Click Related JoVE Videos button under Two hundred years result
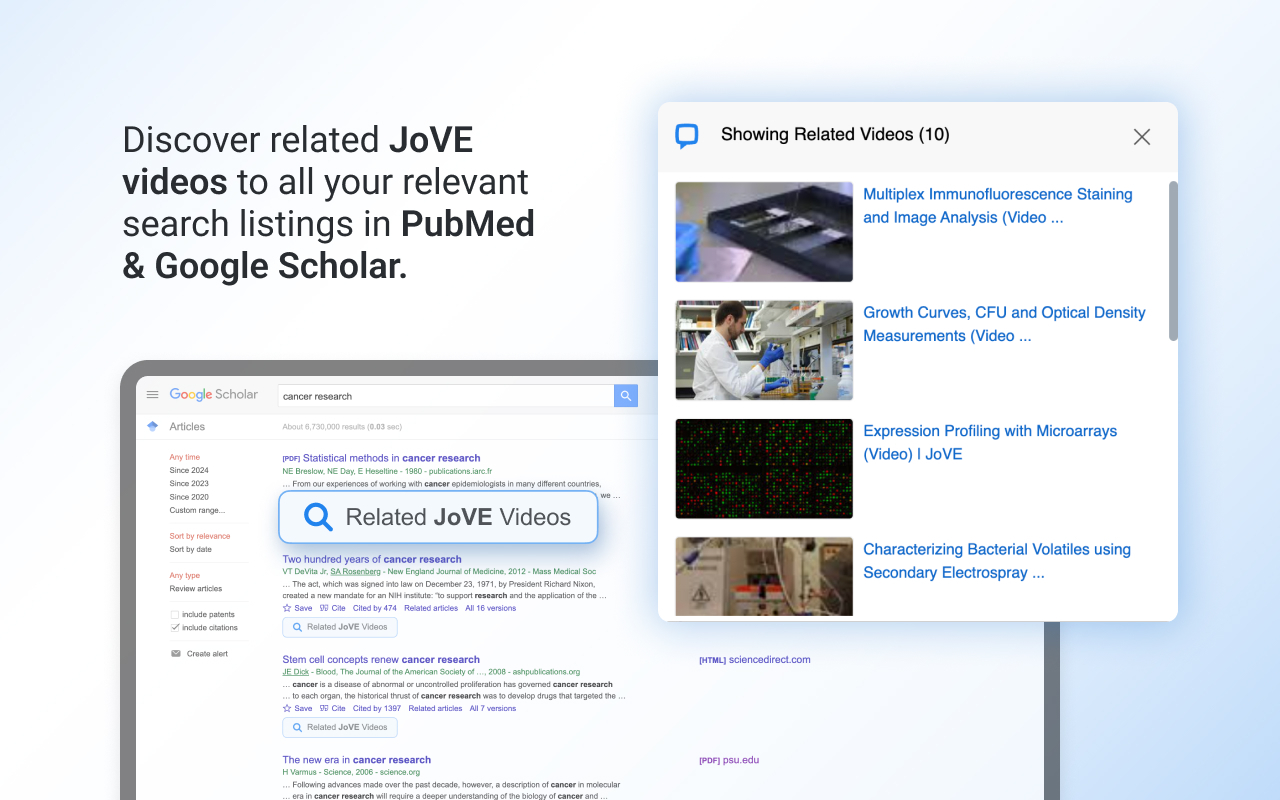This screenshot has height=800, width=1280. coord(340,627)
